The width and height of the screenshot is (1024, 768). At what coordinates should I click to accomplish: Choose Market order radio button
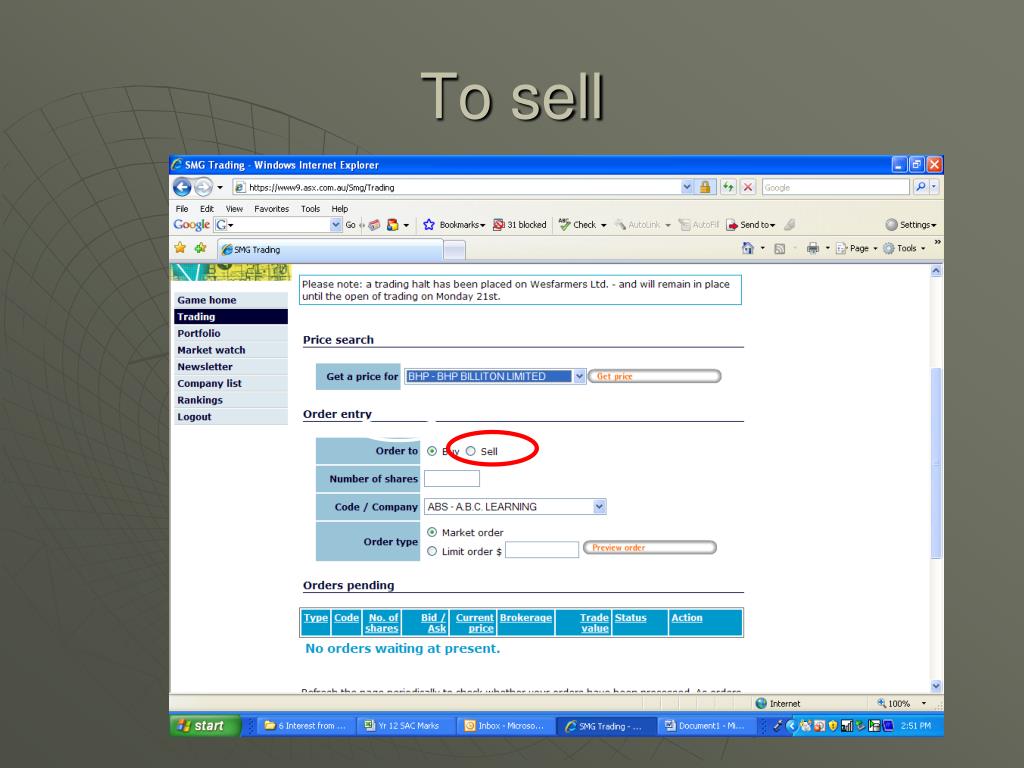pyautogui.click(x=432, y=532)
